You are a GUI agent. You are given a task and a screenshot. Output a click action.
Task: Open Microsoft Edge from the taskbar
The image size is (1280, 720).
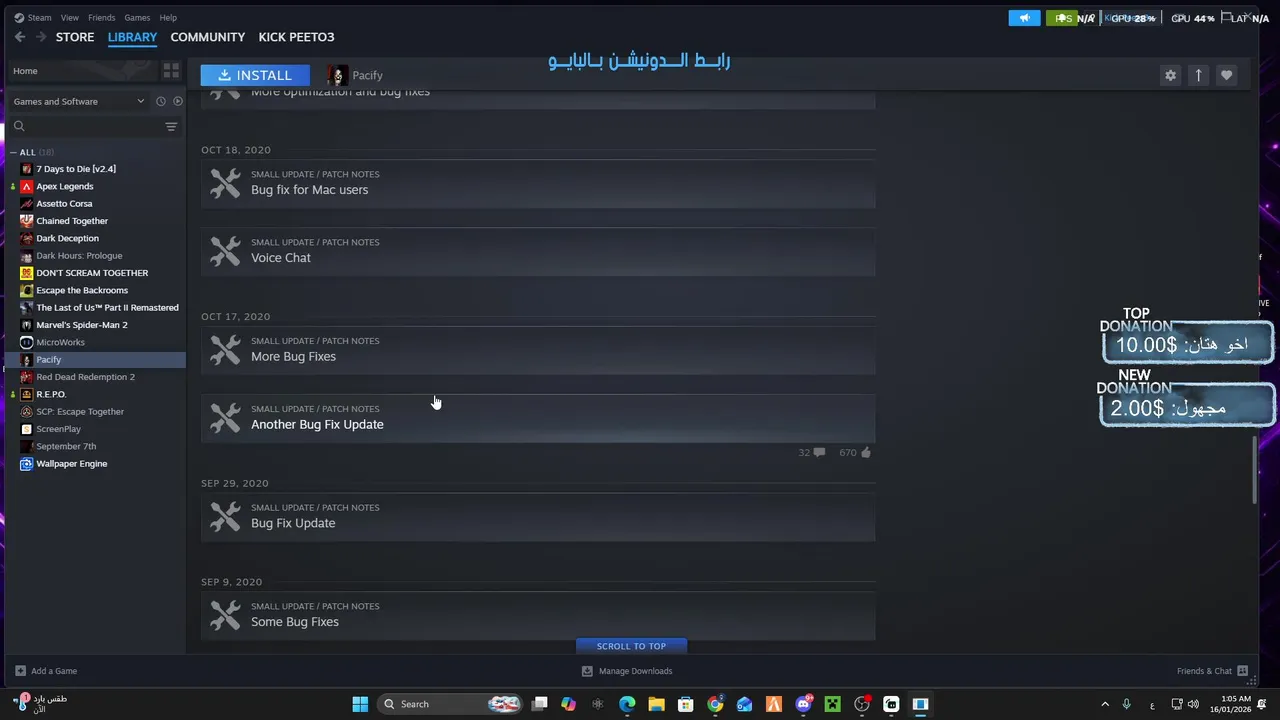627,704
